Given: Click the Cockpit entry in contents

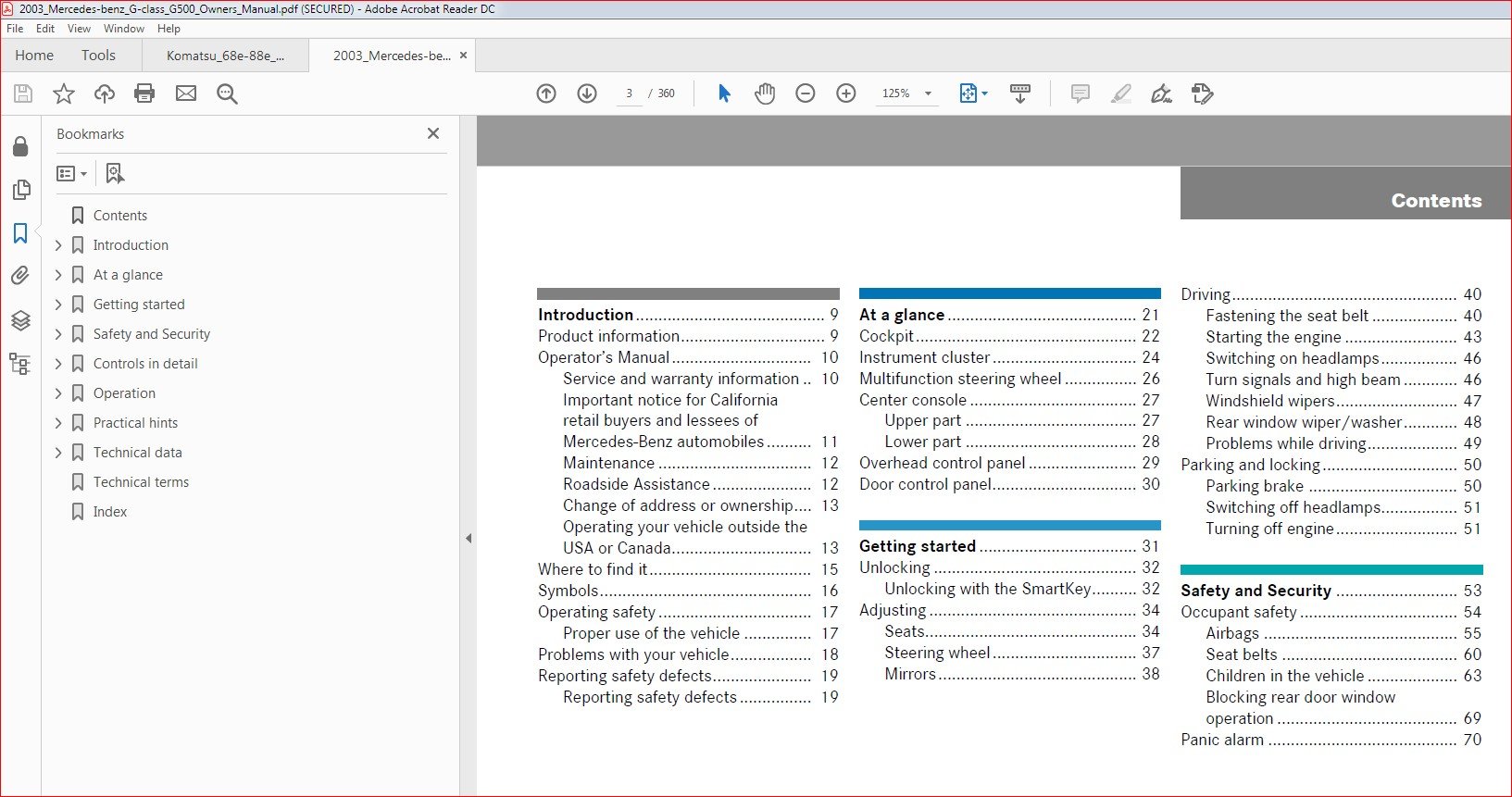Looking at the screenshot, I should coord(1009,336).
